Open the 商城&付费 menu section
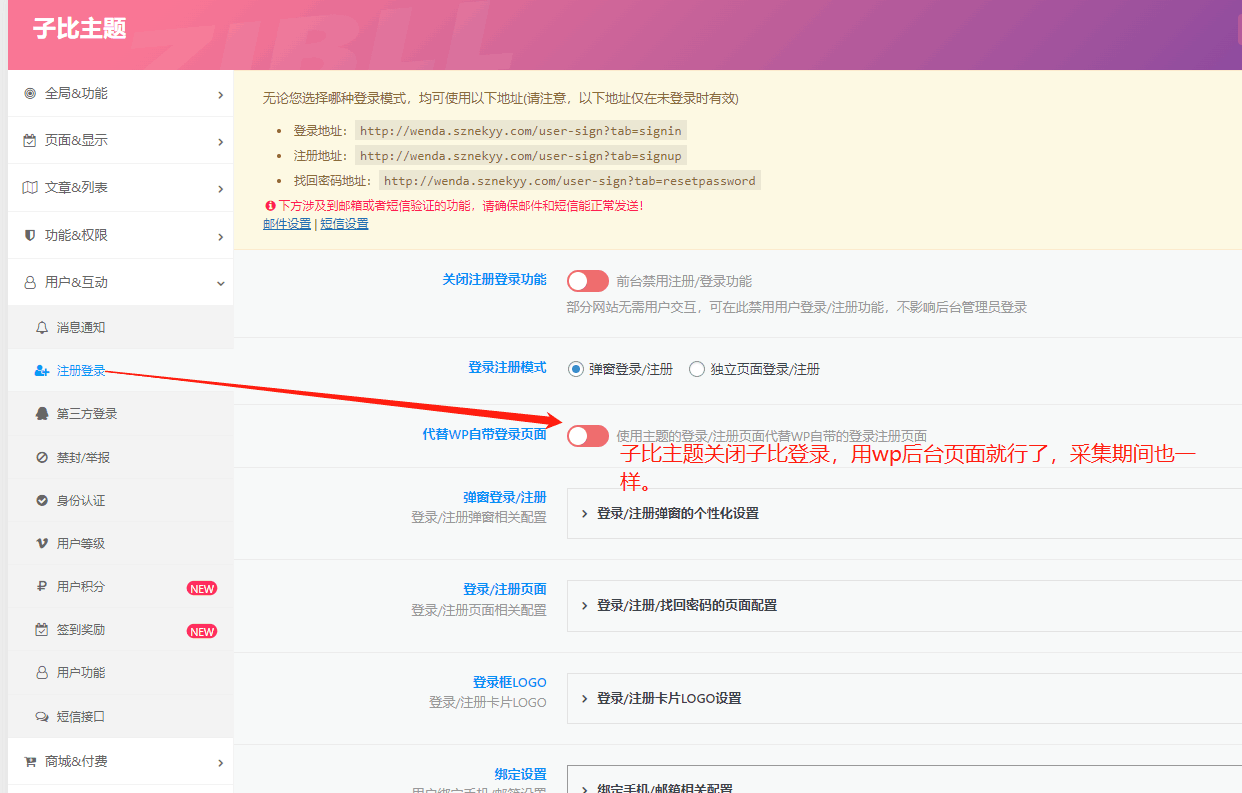Screen dimensions: 1242x793 120,762
